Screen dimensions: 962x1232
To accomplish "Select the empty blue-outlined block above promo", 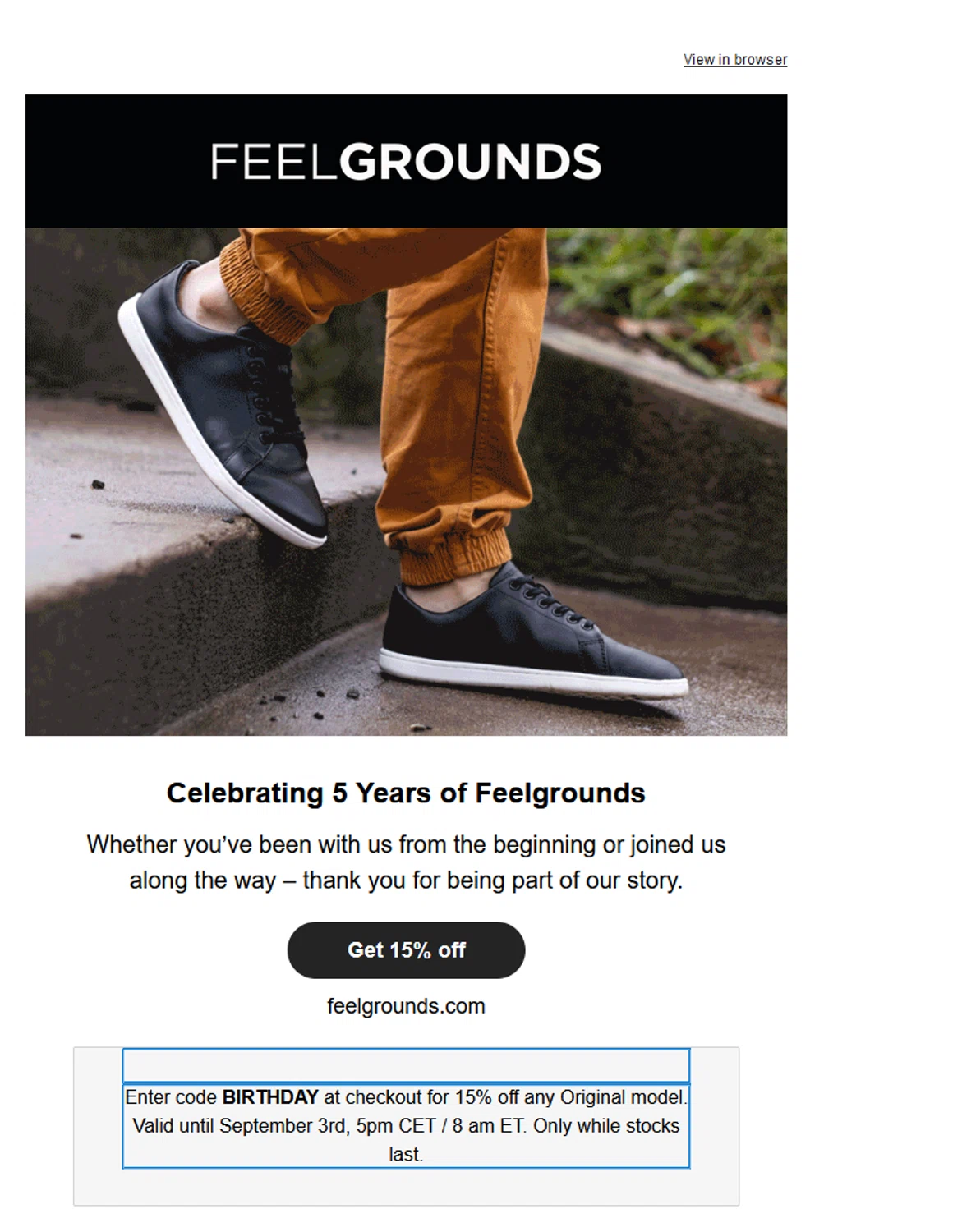I will [x=406, y=1066].
